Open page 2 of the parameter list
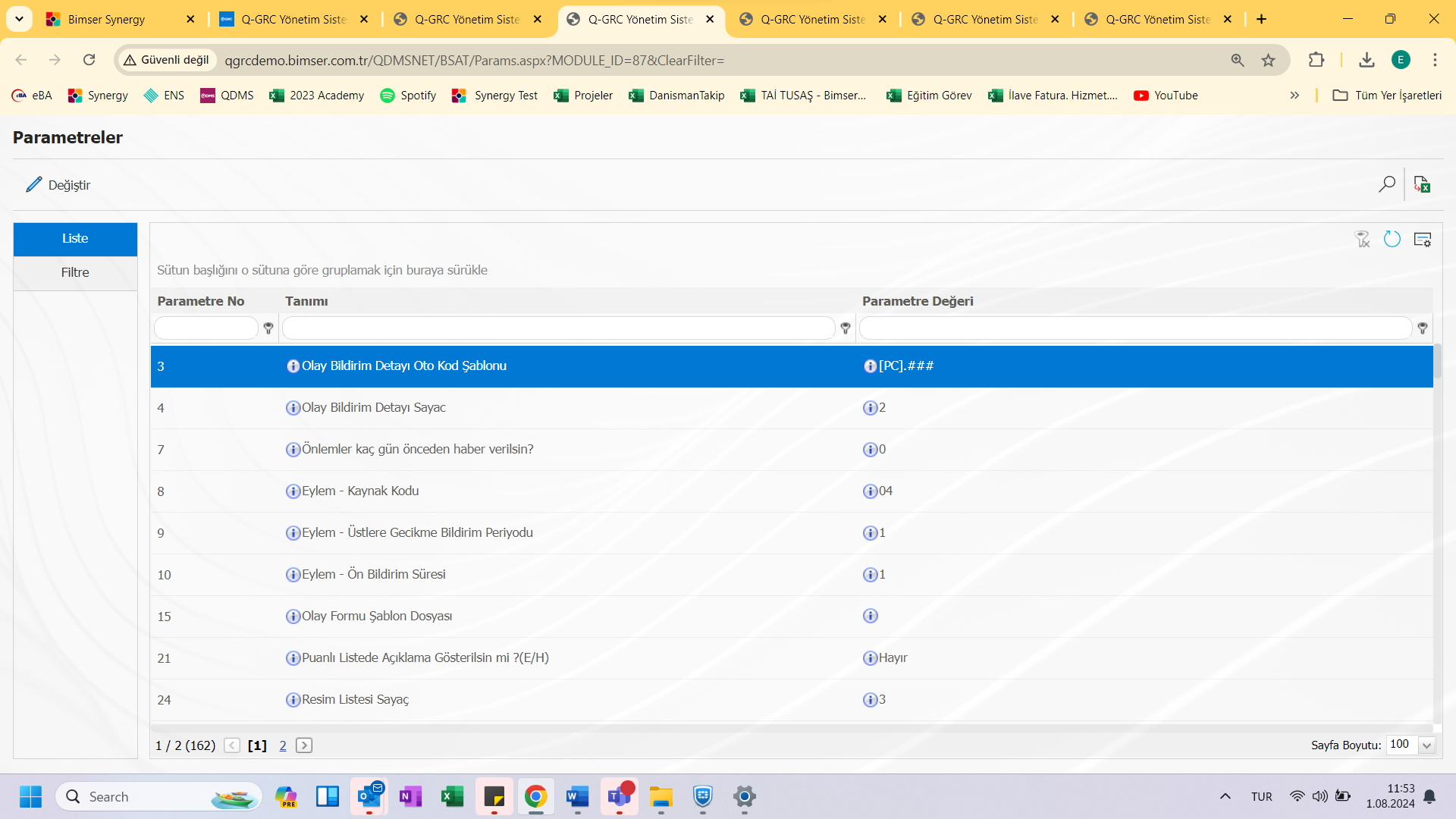 tap(283, 744)
